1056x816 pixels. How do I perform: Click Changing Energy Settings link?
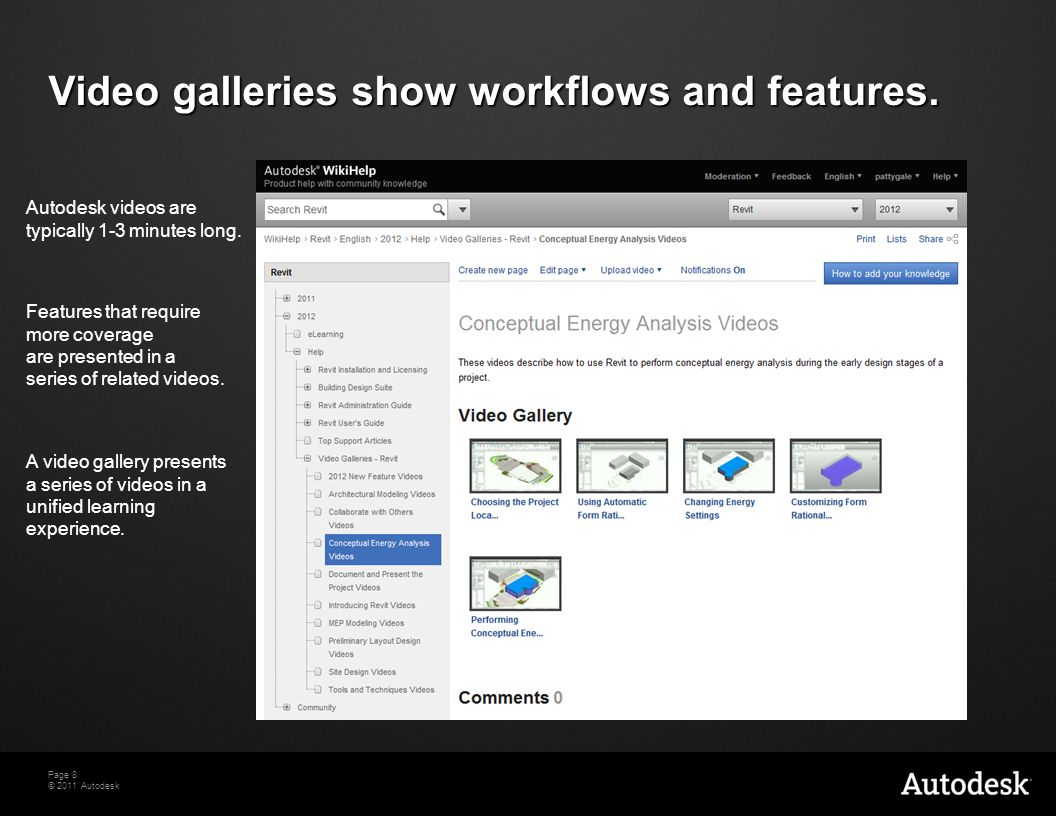point(719,508)
